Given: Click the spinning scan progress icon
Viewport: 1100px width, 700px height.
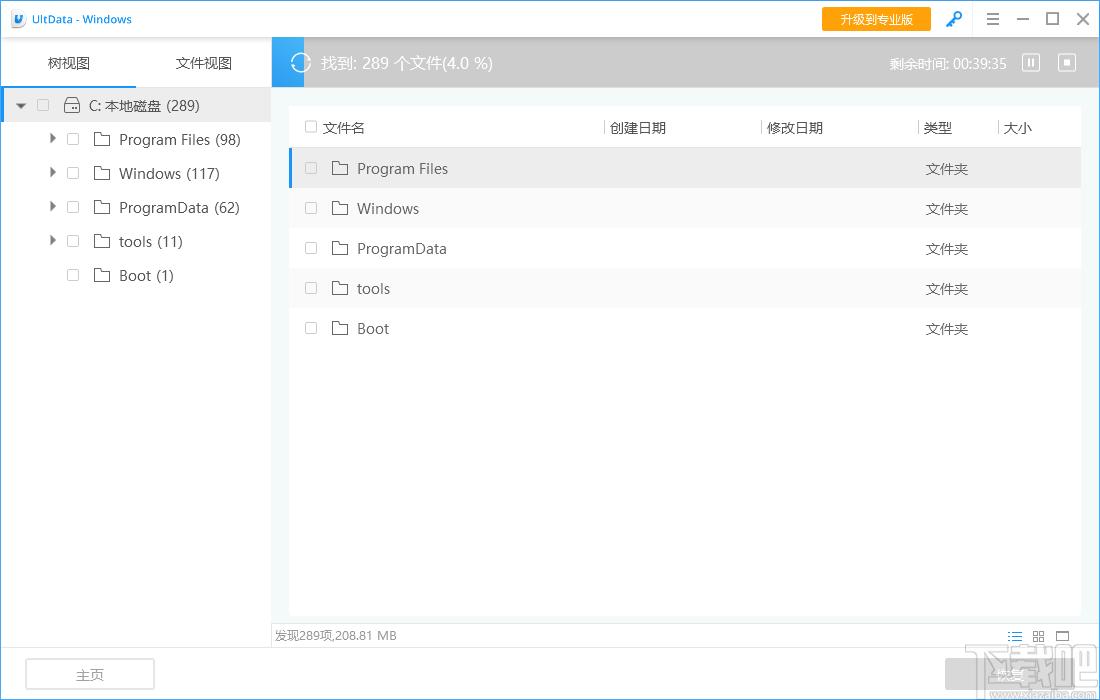Looking at the screenshot, I should coord(300,62).
